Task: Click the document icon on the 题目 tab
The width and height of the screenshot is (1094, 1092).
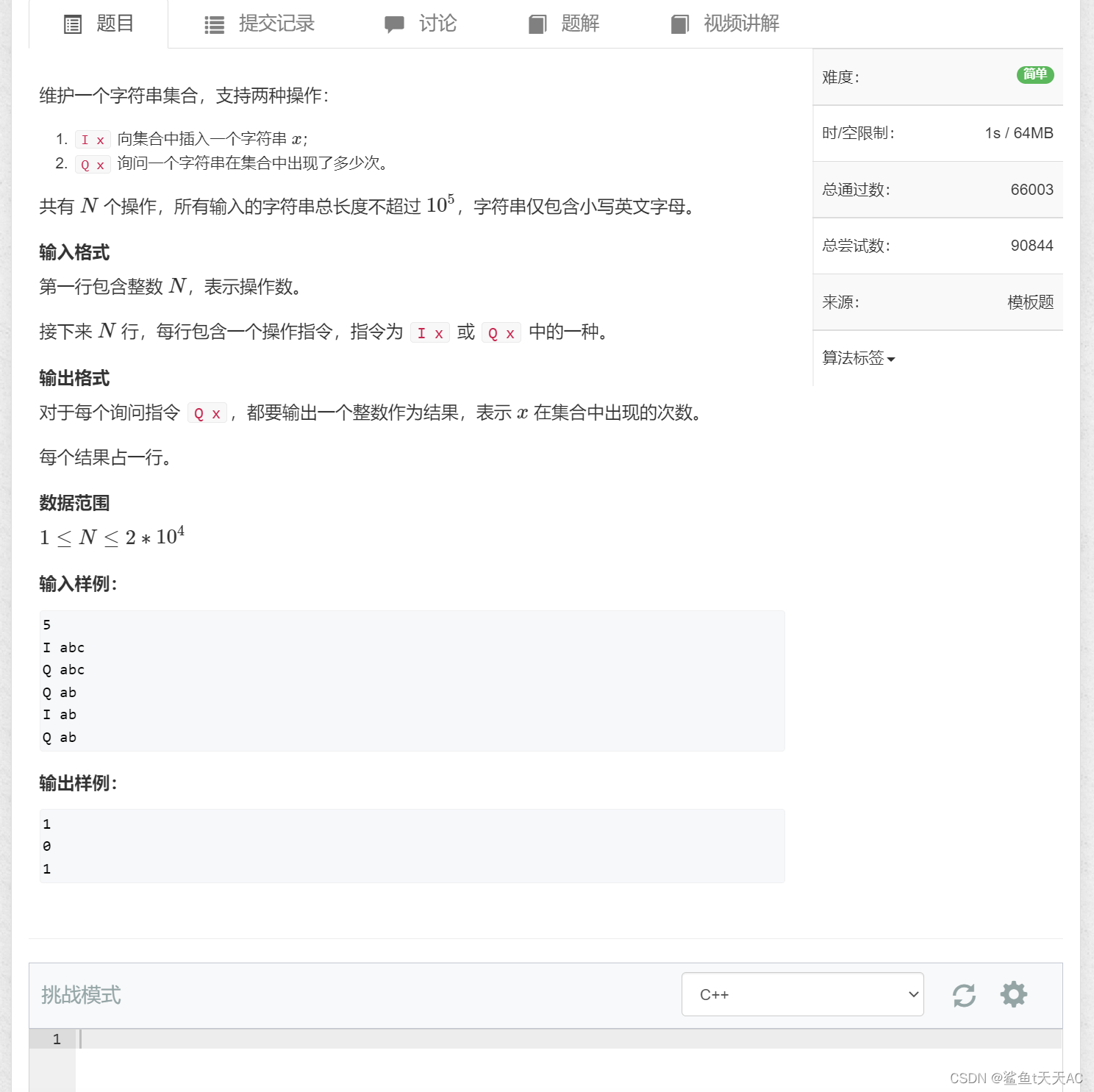Action: click(71, 24)
